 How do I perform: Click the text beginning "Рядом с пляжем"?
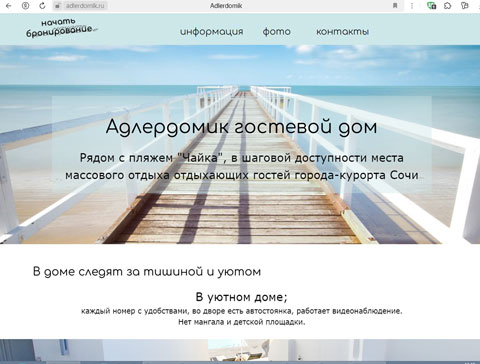(242, 166)
